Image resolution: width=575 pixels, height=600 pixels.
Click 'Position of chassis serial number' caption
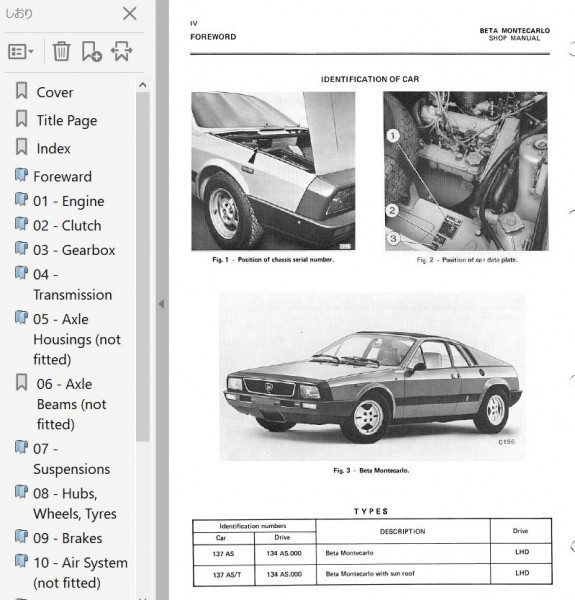(286, 259)
